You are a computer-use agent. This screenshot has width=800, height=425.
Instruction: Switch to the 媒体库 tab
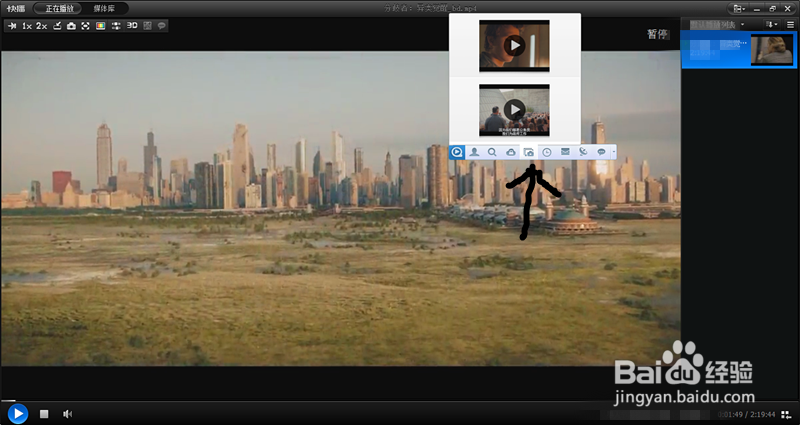click(104, 9)
